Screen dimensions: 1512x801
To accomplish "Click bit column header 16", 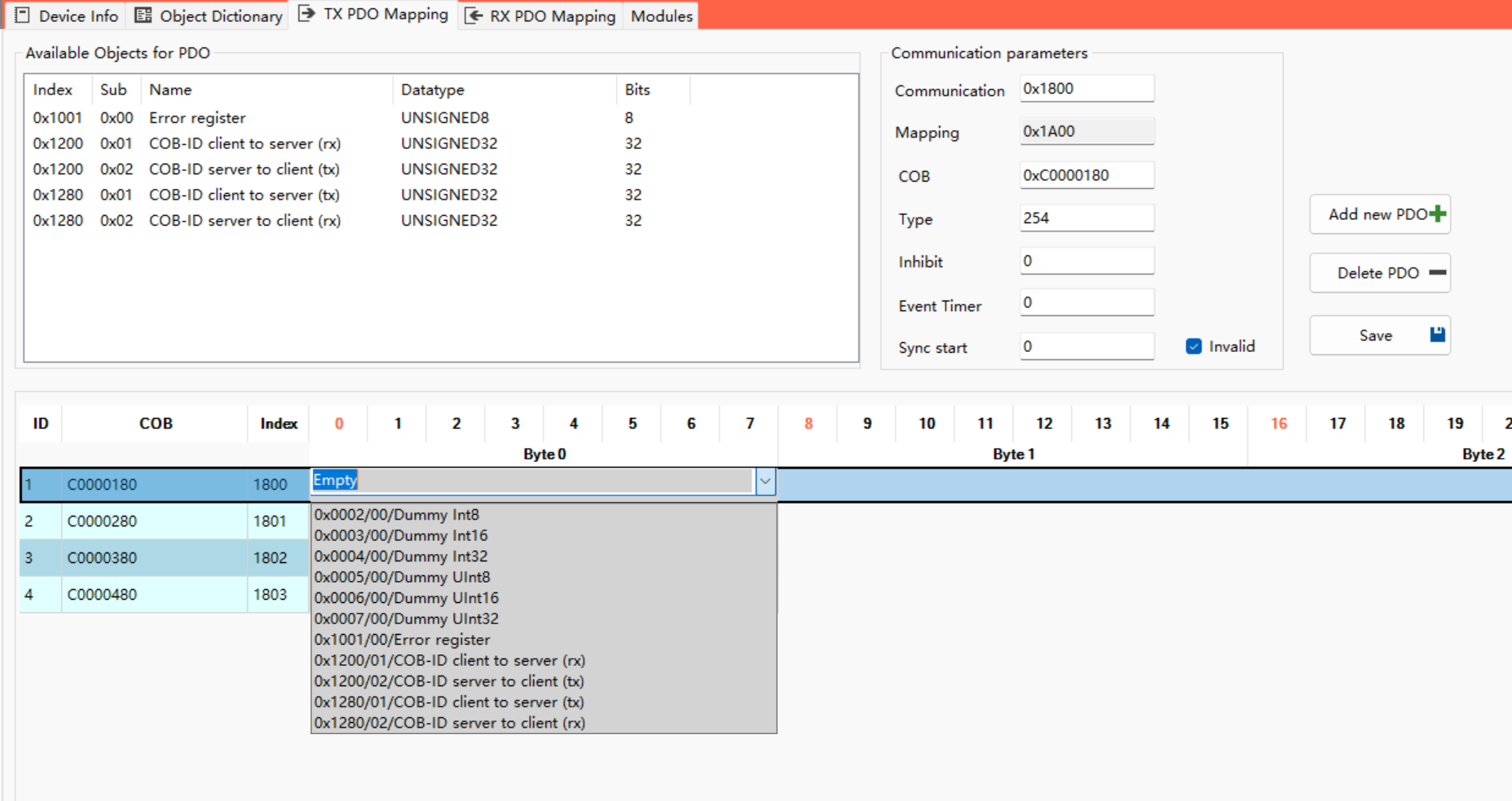I will point(1278,423).
